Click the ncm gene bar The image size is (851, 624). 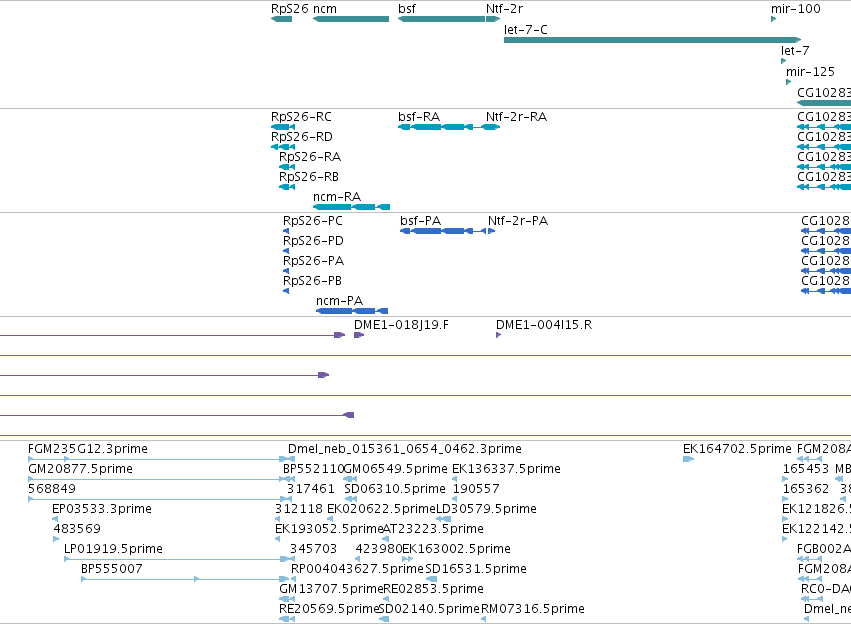[x=351, y=19]
